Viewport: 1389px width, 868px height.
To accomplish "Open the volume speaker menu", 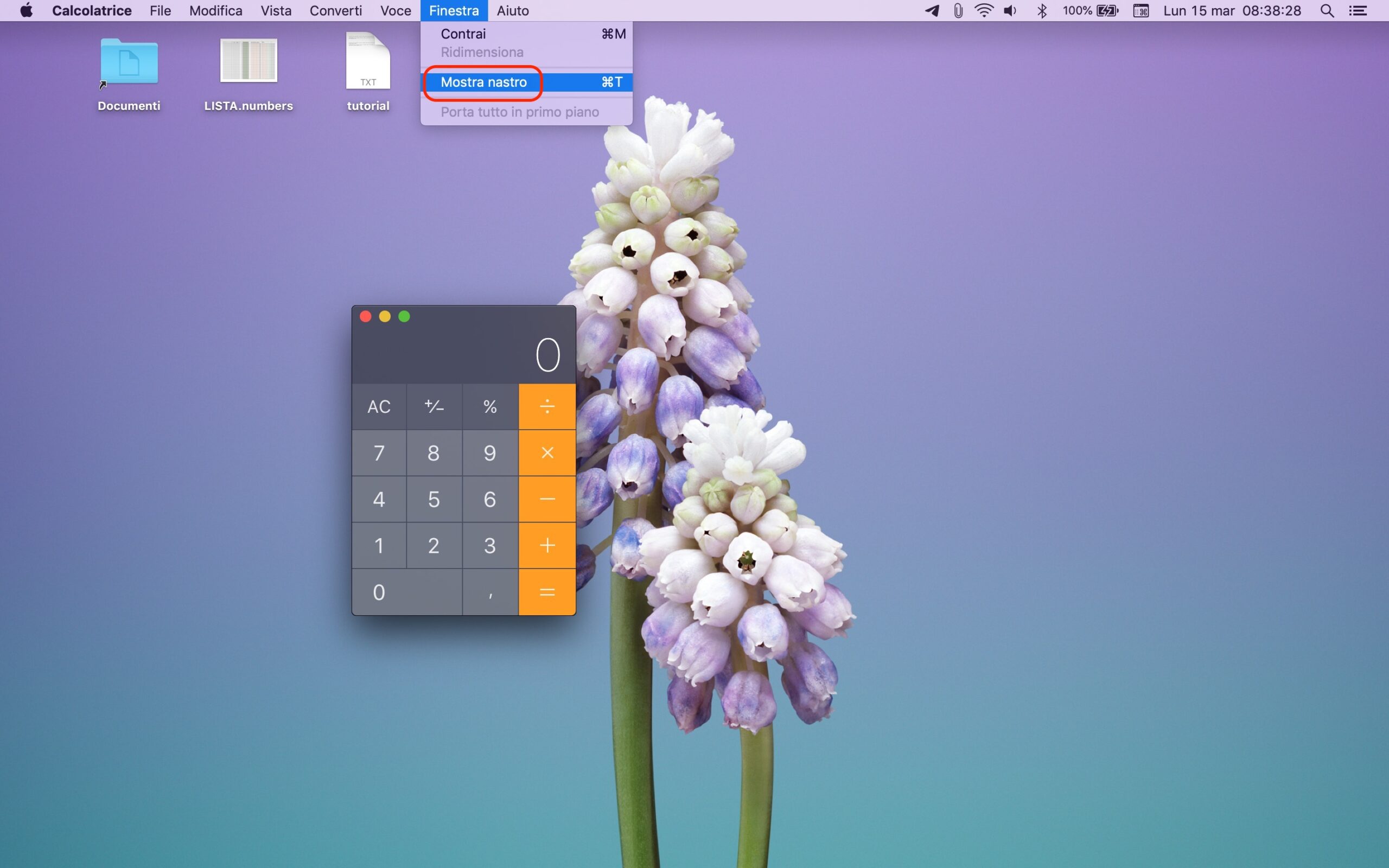I will (x=1010, y=11).
